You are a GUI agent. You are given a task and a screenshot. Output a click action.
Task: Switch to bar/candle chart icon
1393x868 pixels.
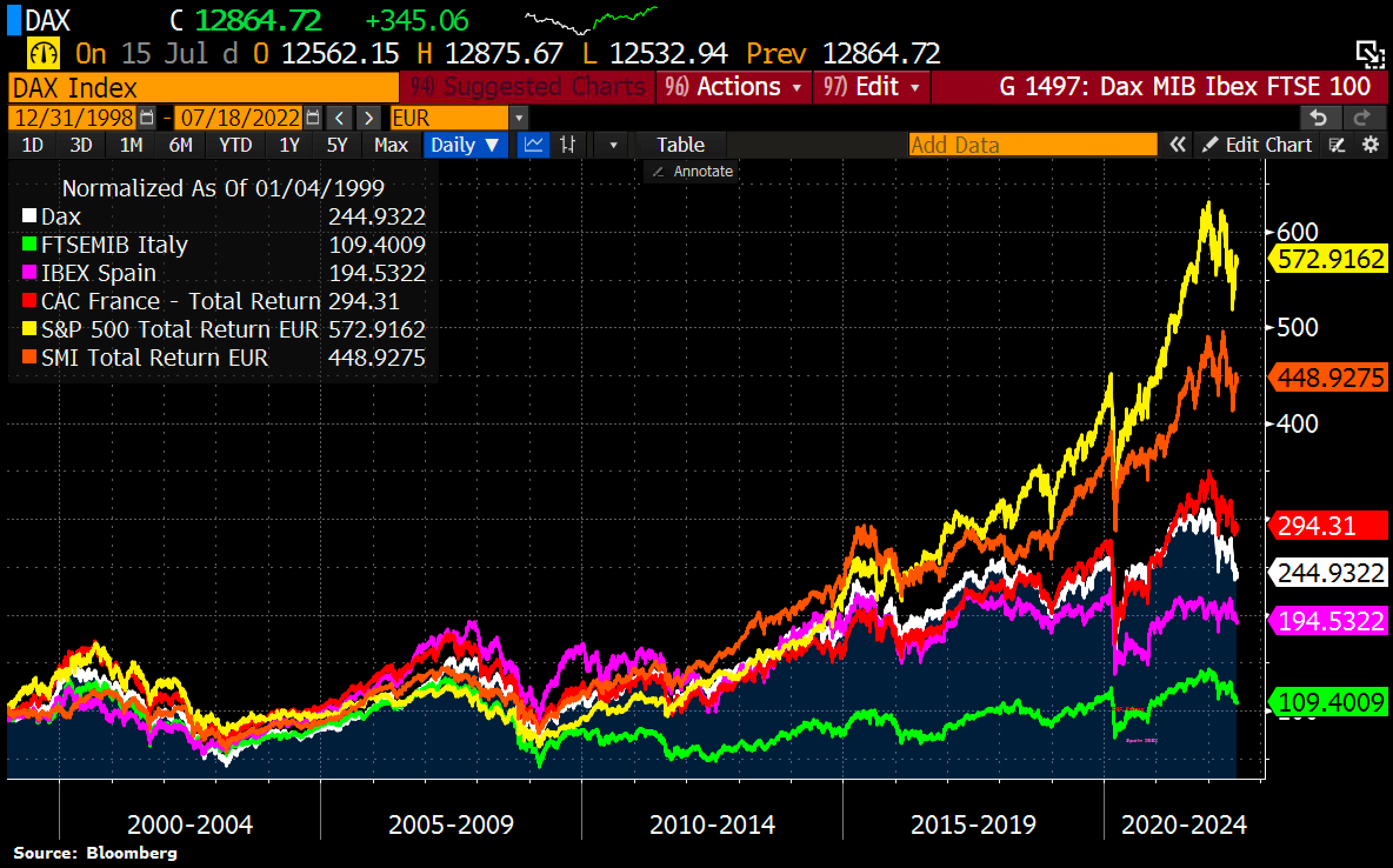click(x=568, y=145)
